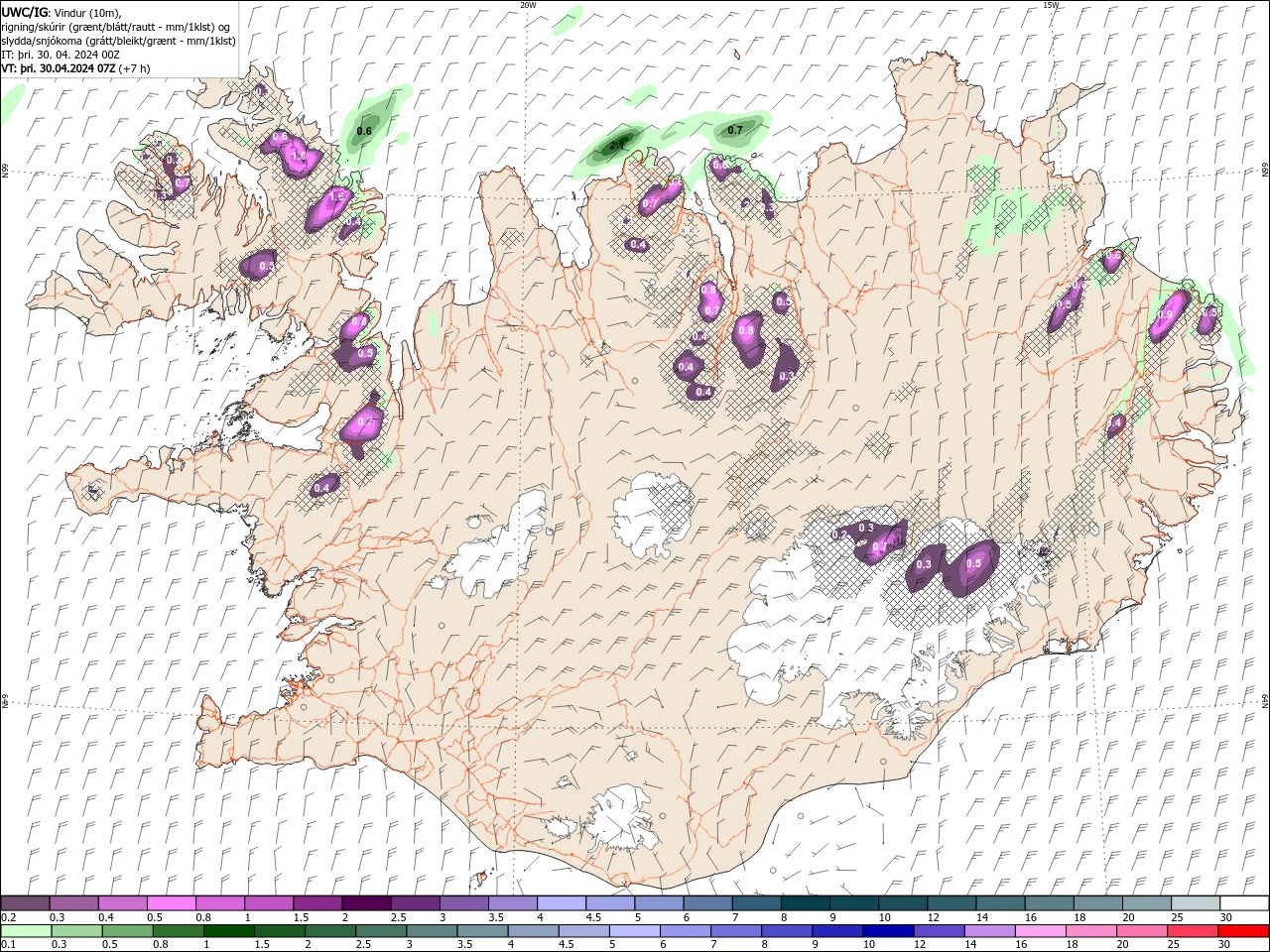1270x952 pixels.
Task: Click the lower legend swatch between 6 and 7
Action: pyautogui.click(x=686, y=931)
